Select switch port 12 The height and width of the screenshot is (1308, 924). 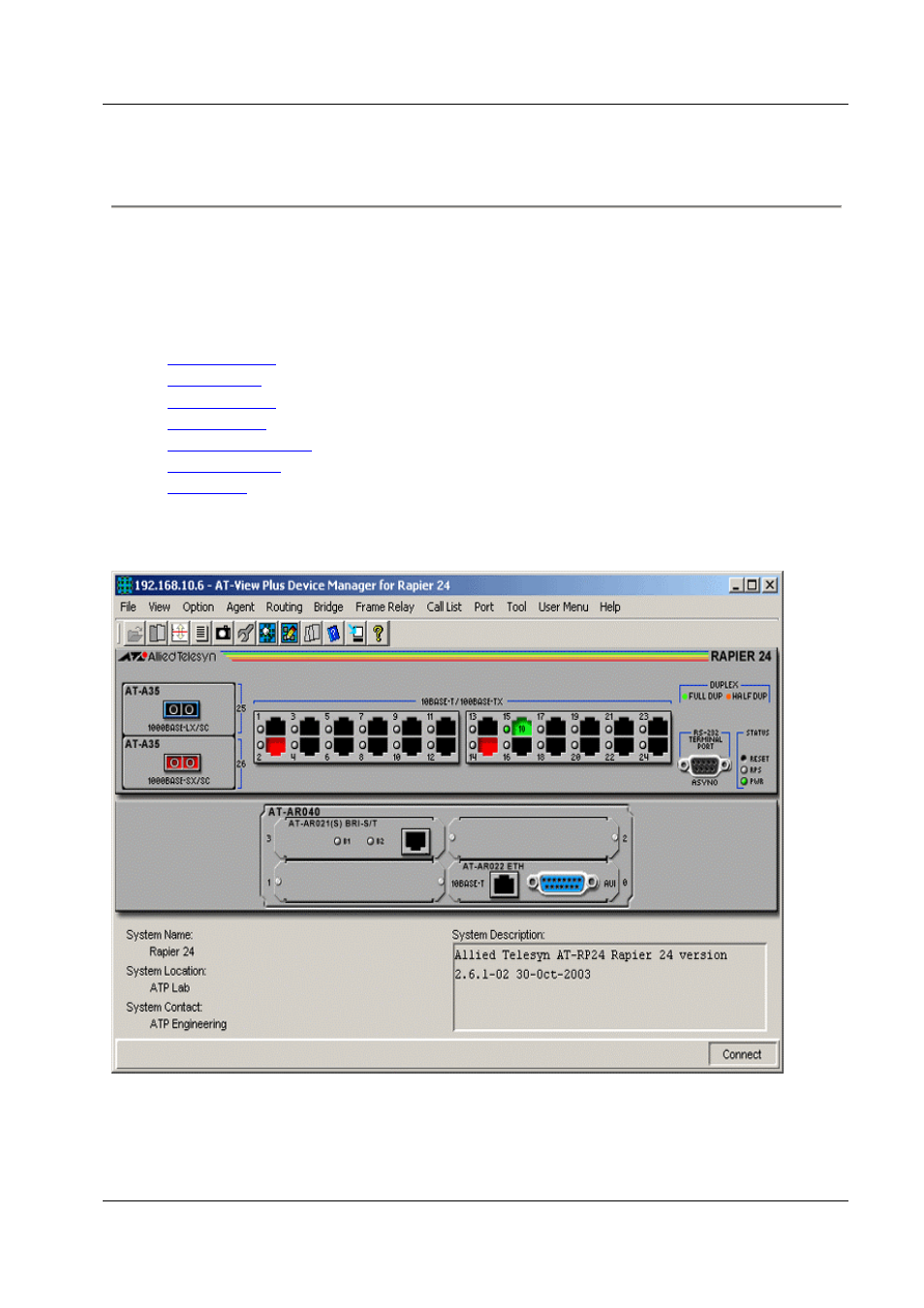[446, 746]
